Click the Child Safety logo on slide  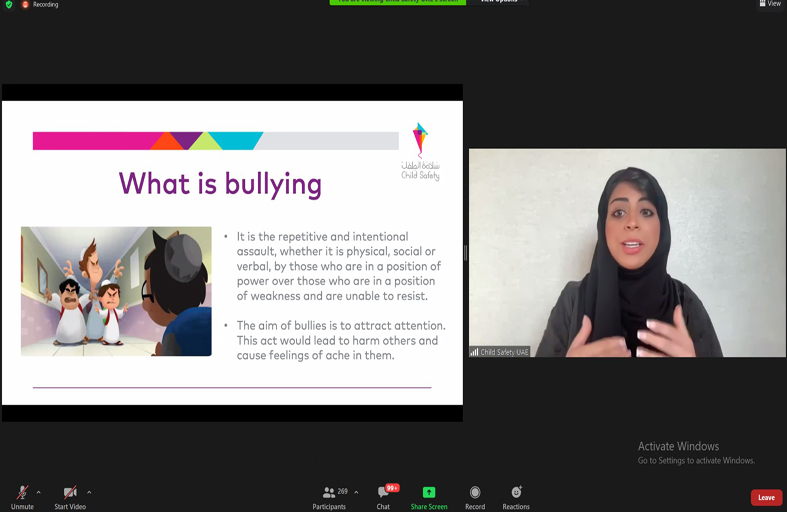(x=421, y=152)
